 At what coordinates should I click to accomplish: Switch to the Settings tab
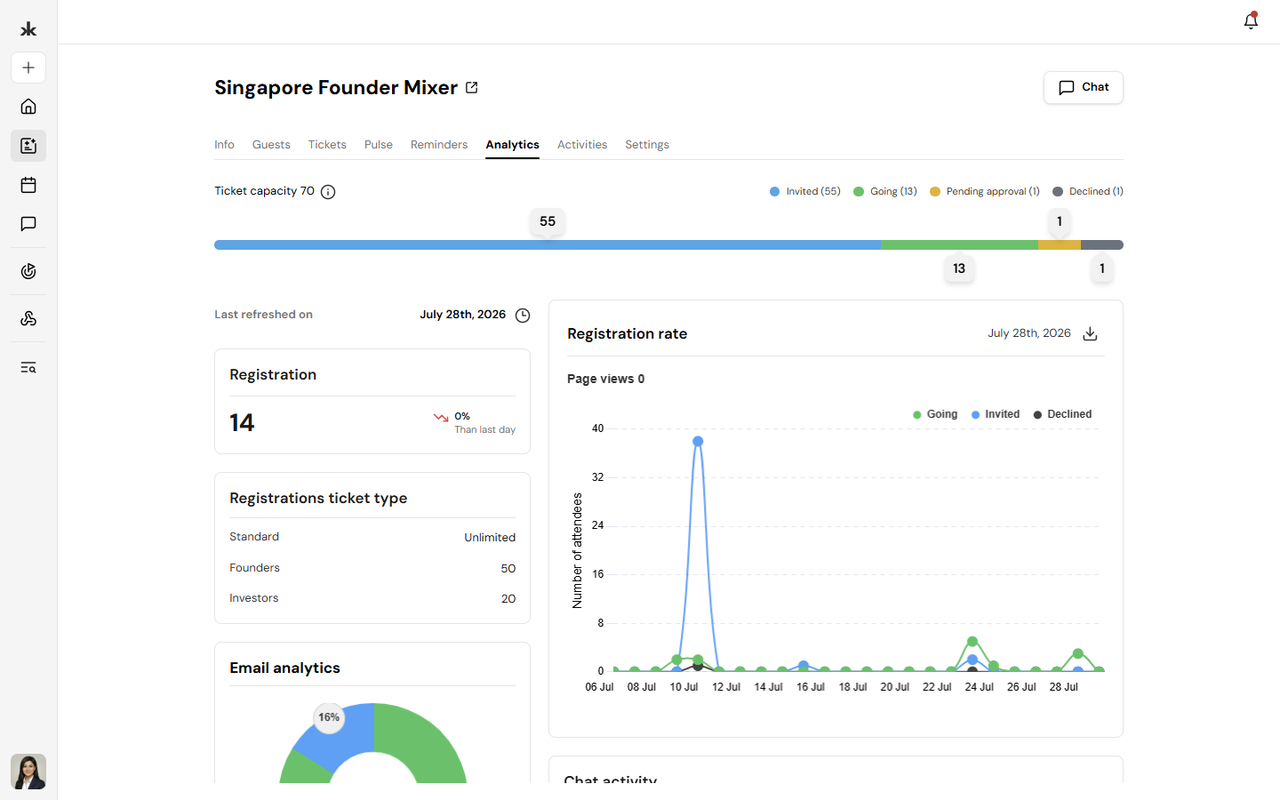click(647, 145)
